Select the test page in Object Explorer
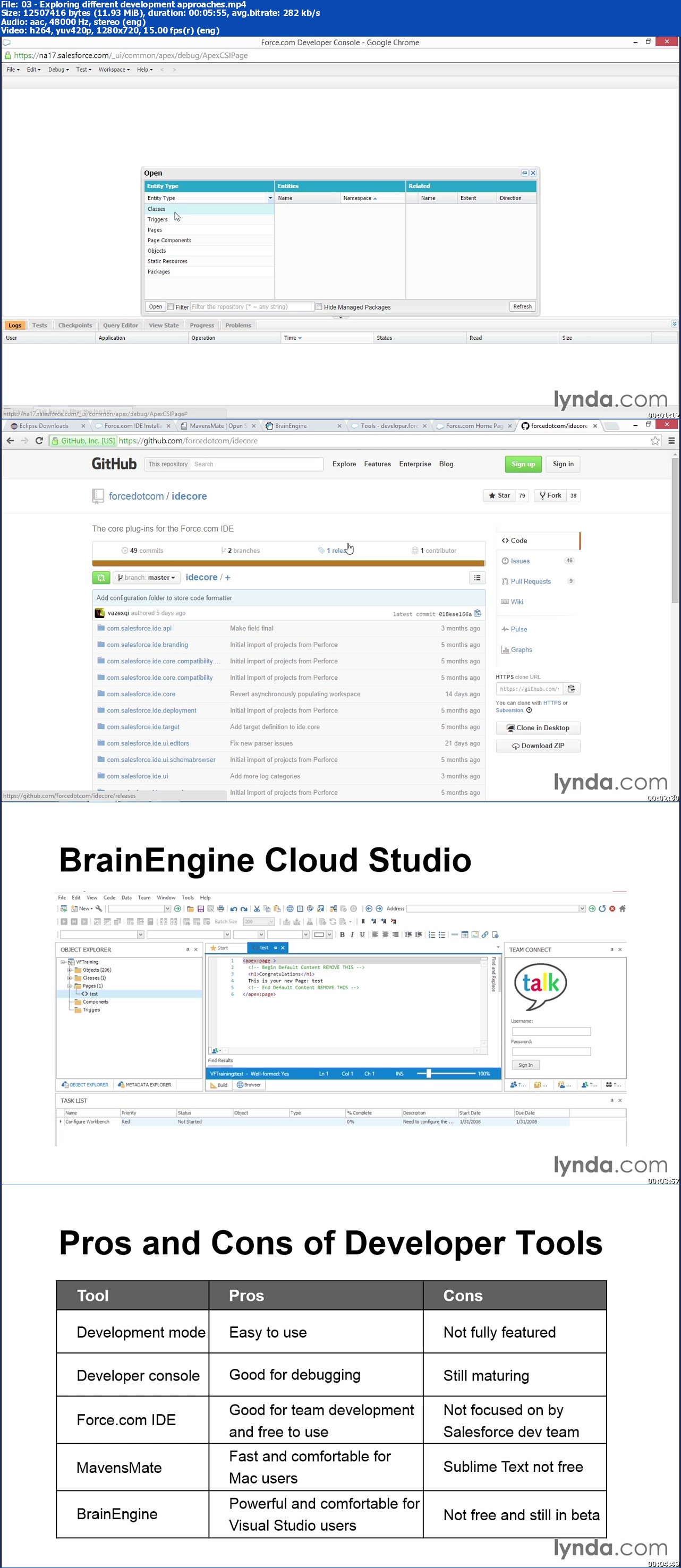Viewport: 681px width, 1568px height. click(93, 993)
